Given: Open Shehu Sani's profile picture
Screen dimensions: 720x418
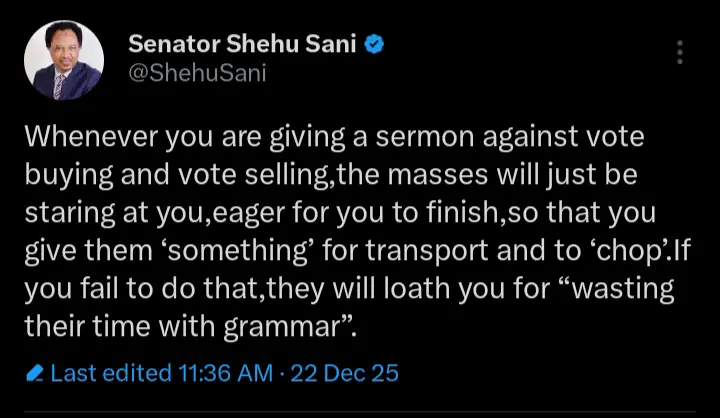Looking at the screenshot, I should (x=63, y=60).
